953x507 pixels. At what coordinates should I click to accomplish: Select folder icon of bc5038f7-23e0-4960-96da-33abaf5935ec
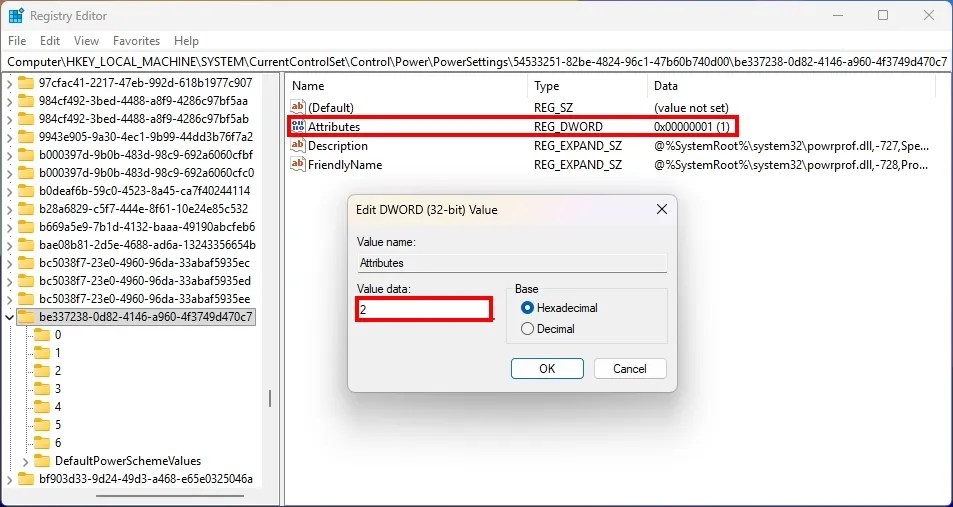click(x=26, y=263)
